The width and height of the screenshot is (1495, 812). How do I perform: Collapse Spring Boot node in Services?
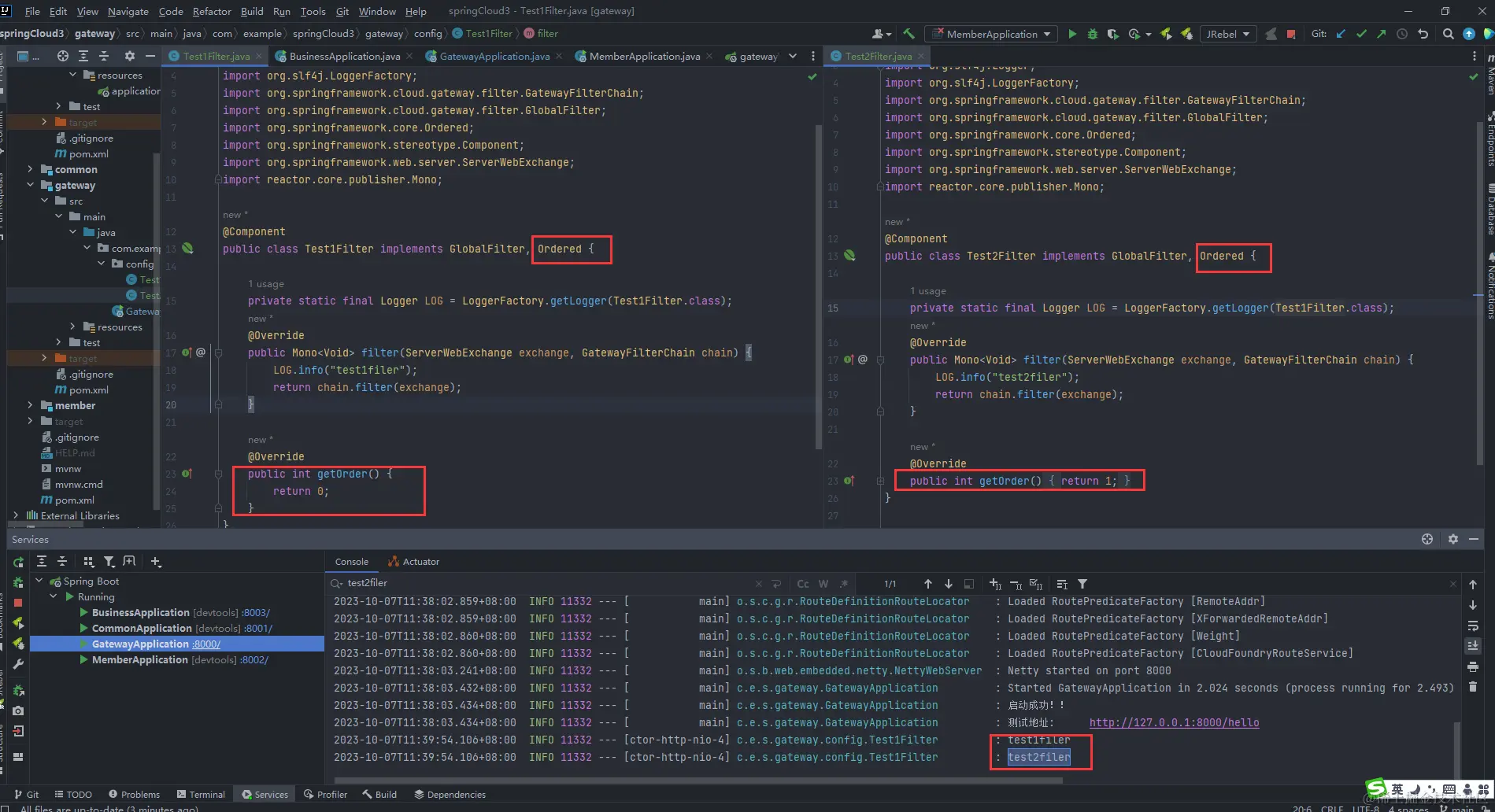[x=39, y=581]
